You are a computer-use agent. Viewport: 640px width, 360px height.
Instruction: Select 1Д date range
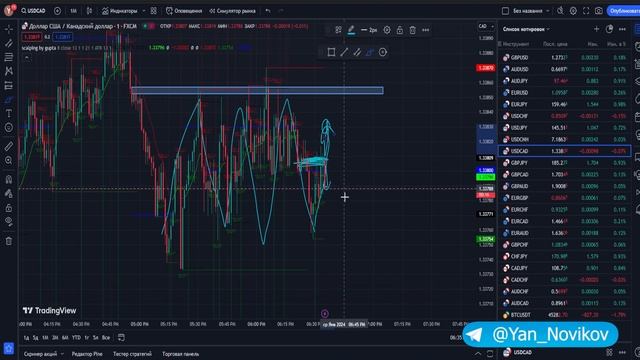26,338
